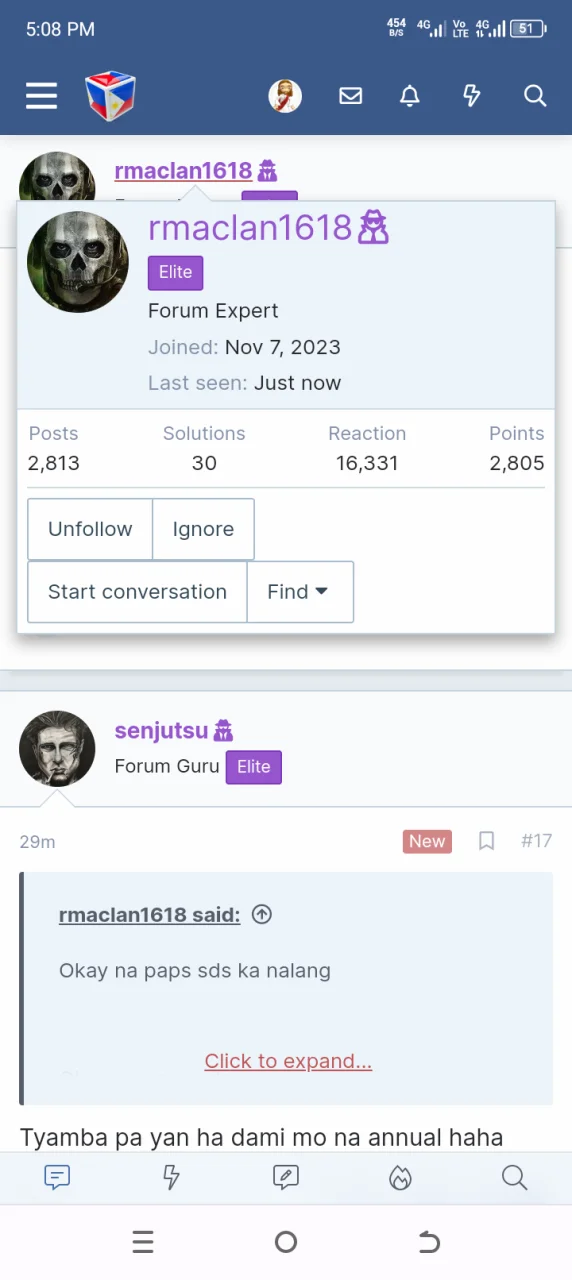Tap your account avatar in header
Viewport: 572px width, 1280px height.
[x=285, y=96]
